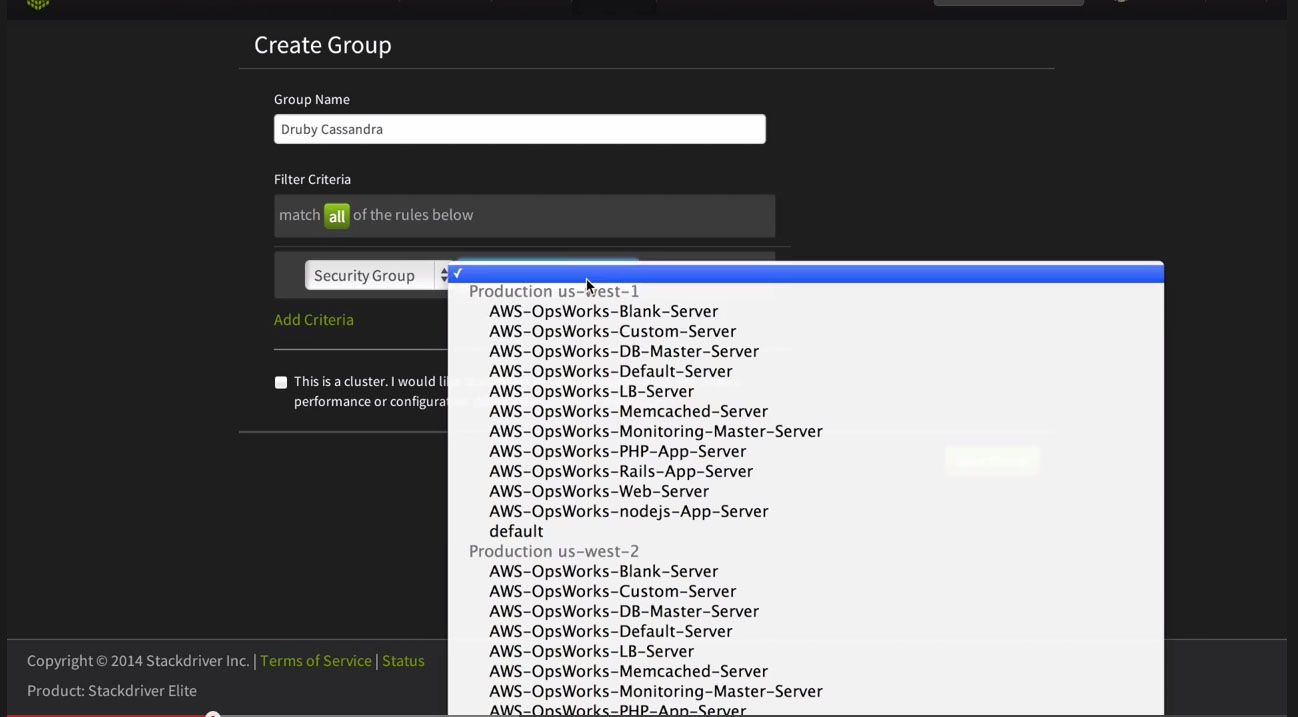Edit the 'Druby Cassandra' group name field

click(x=519, y=129)
